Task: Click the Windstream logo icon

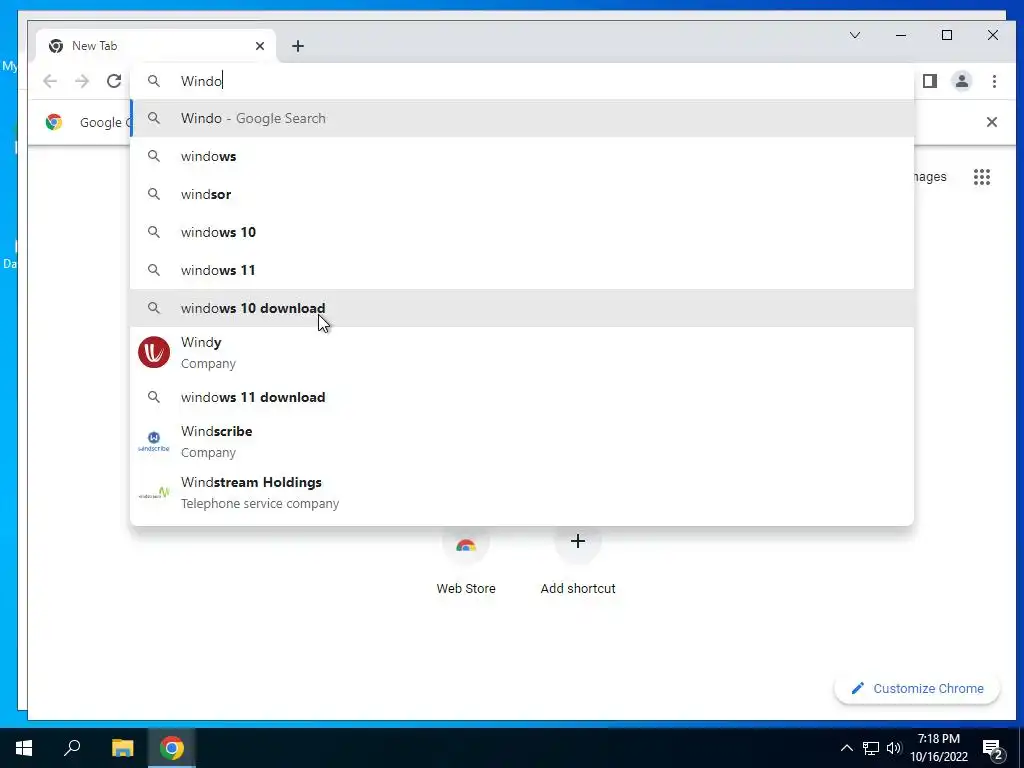Action: pos(154,493)
